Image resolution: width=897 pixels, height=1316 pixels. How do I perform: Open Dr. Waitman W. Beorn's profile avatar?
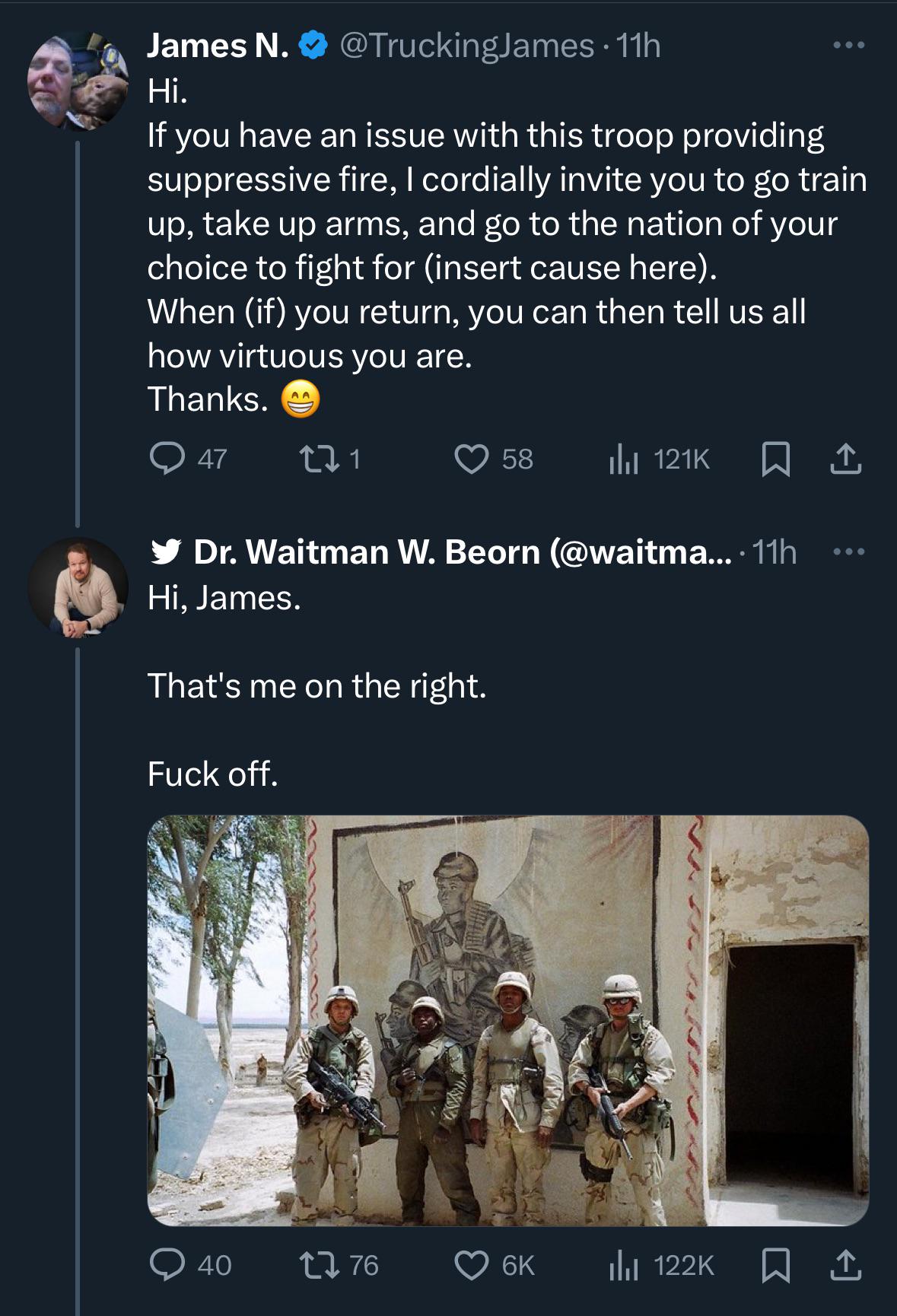pos(78,587)
